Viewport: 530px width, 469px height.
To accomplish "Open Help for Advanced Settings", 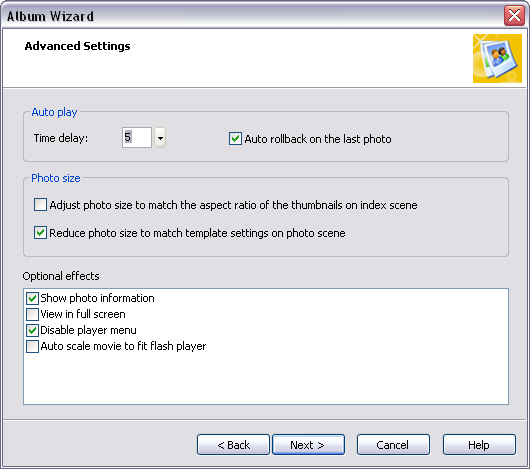I will (x=479, y=445).
